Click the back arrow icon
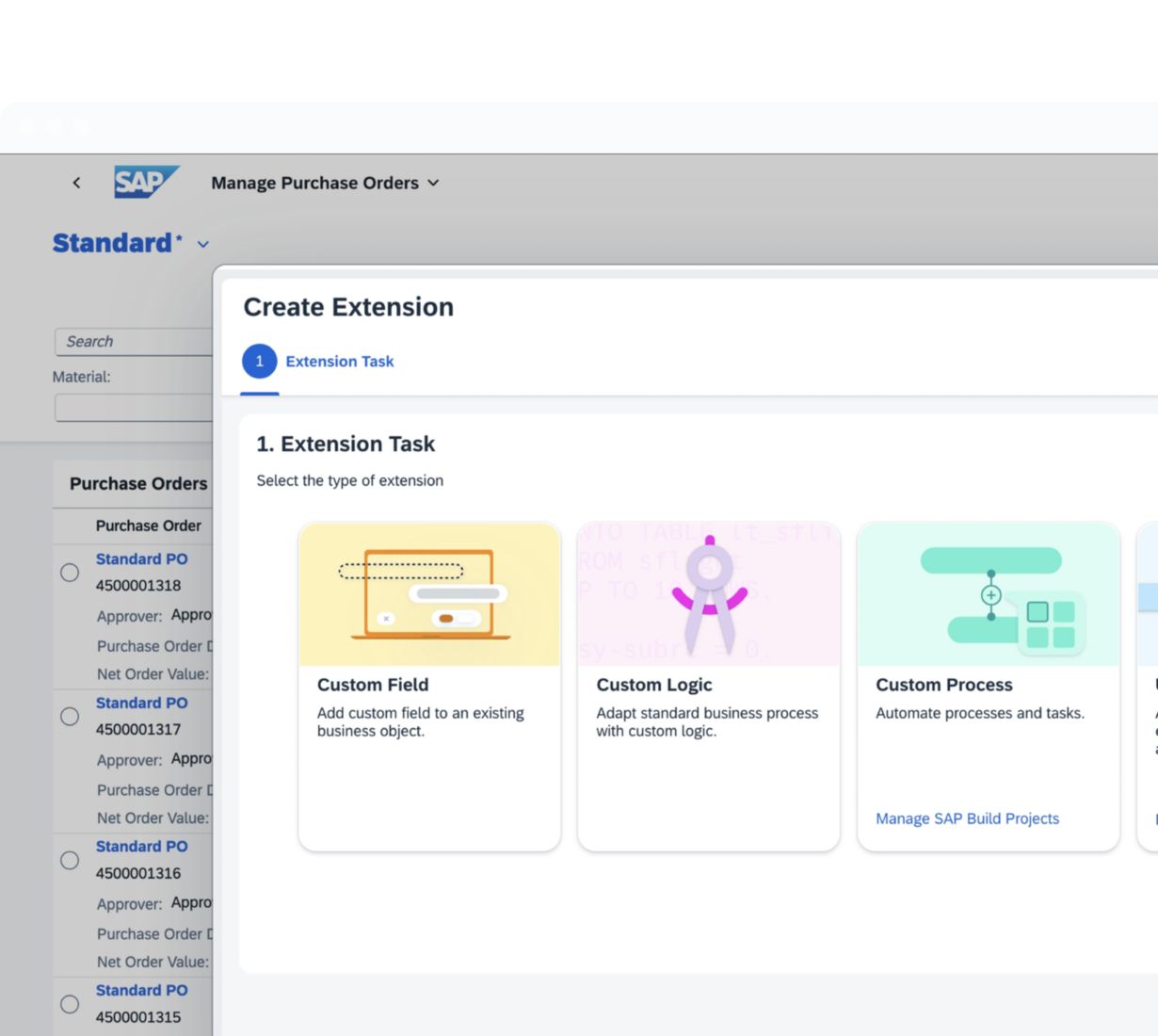Screen dimensions: 1158x1036 (76, 183)
